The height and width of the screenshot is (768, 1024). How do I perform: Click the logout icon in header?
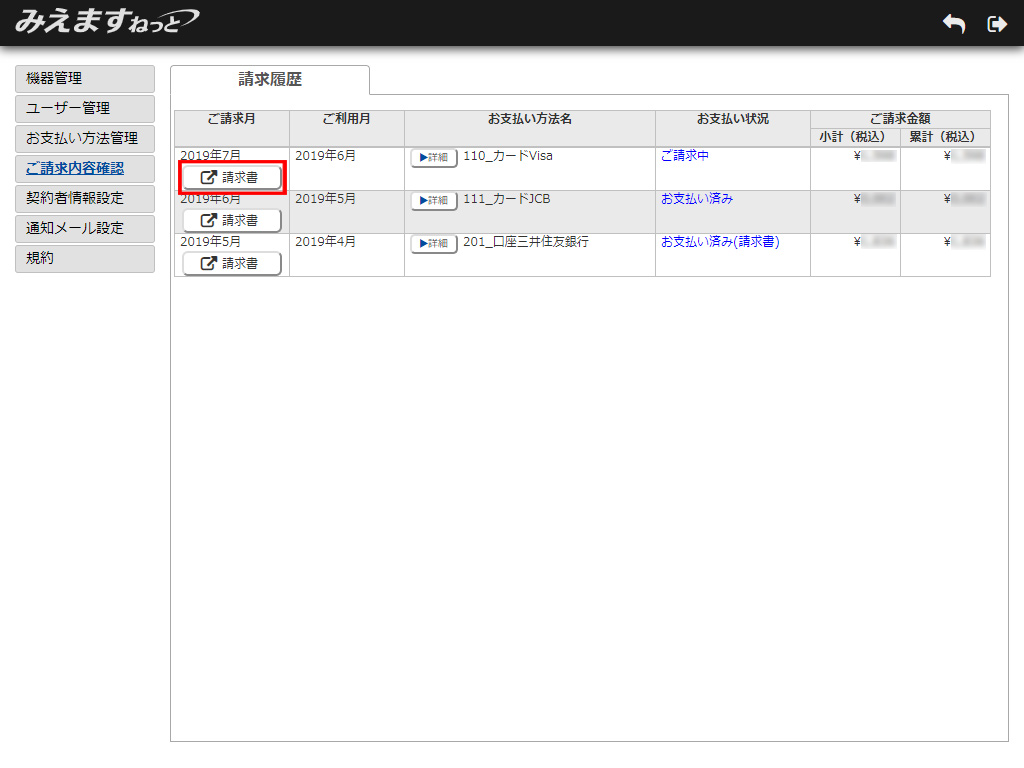(996, 24)
